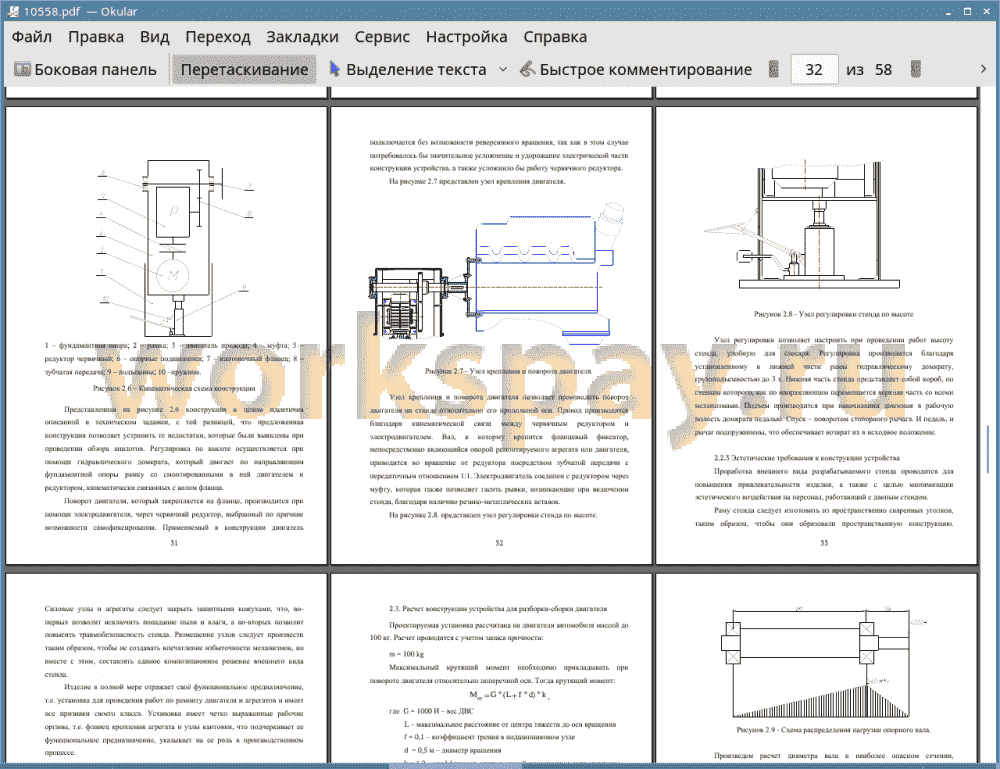The height and width of the screenshot is (769, 1000).
Task: Click the Okular app icon in title bar
Action: pos(12,11)
